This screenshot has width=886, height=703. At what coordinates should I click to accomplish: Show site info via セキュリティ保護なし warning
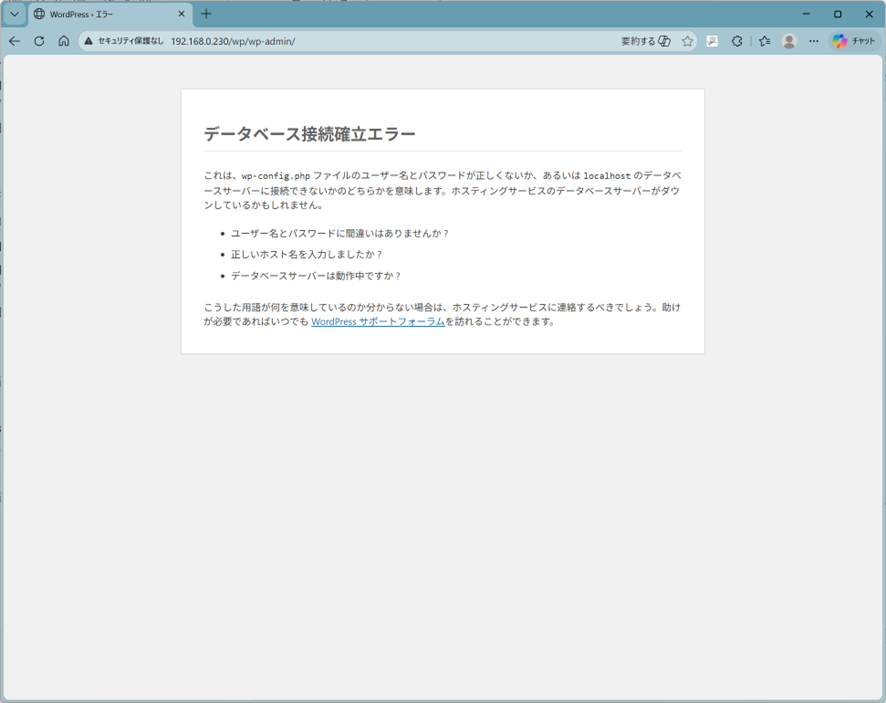point(123,41)
